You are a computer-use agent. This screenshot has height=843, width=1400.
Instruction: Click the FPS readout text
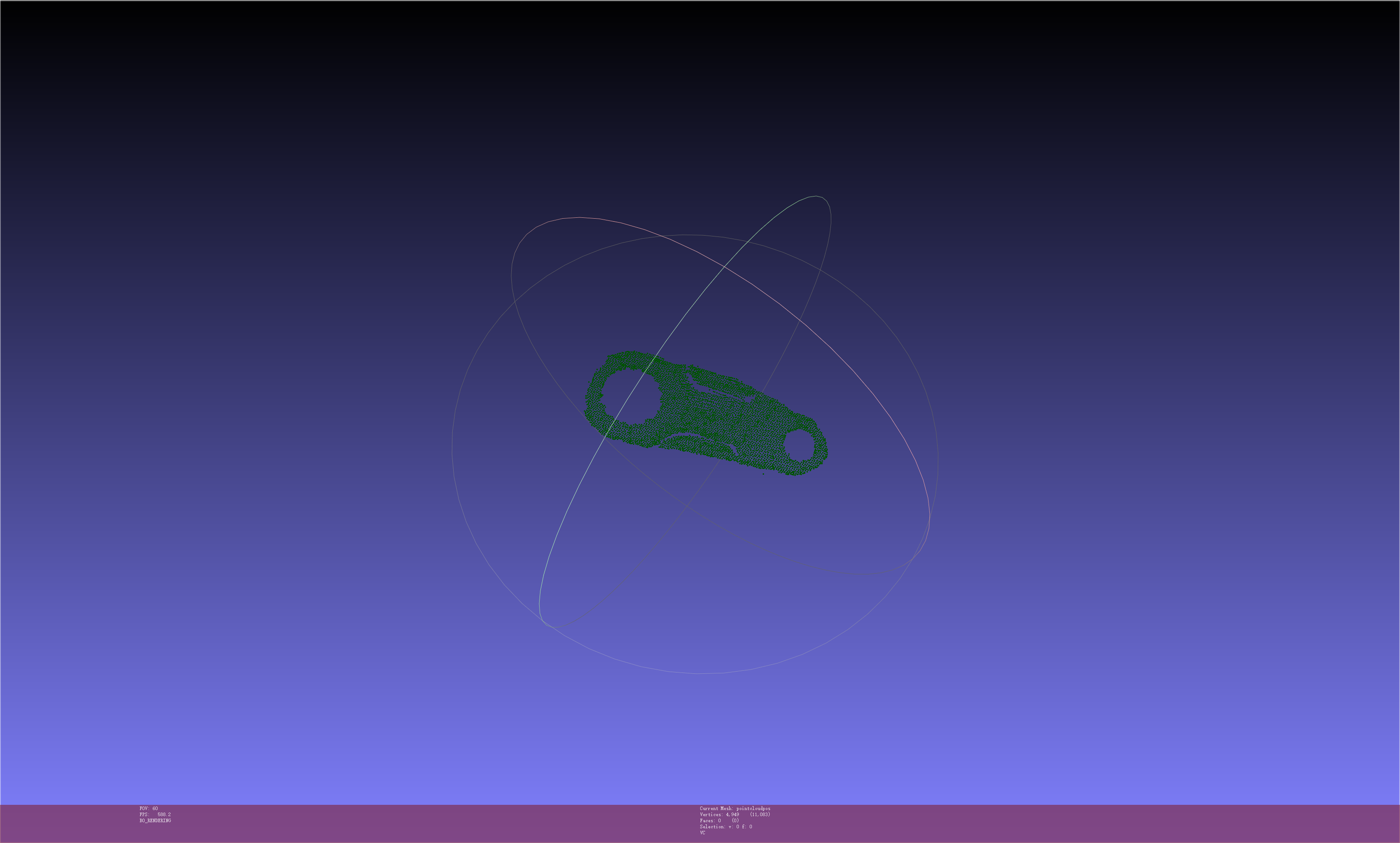click(x=155, y=815)
